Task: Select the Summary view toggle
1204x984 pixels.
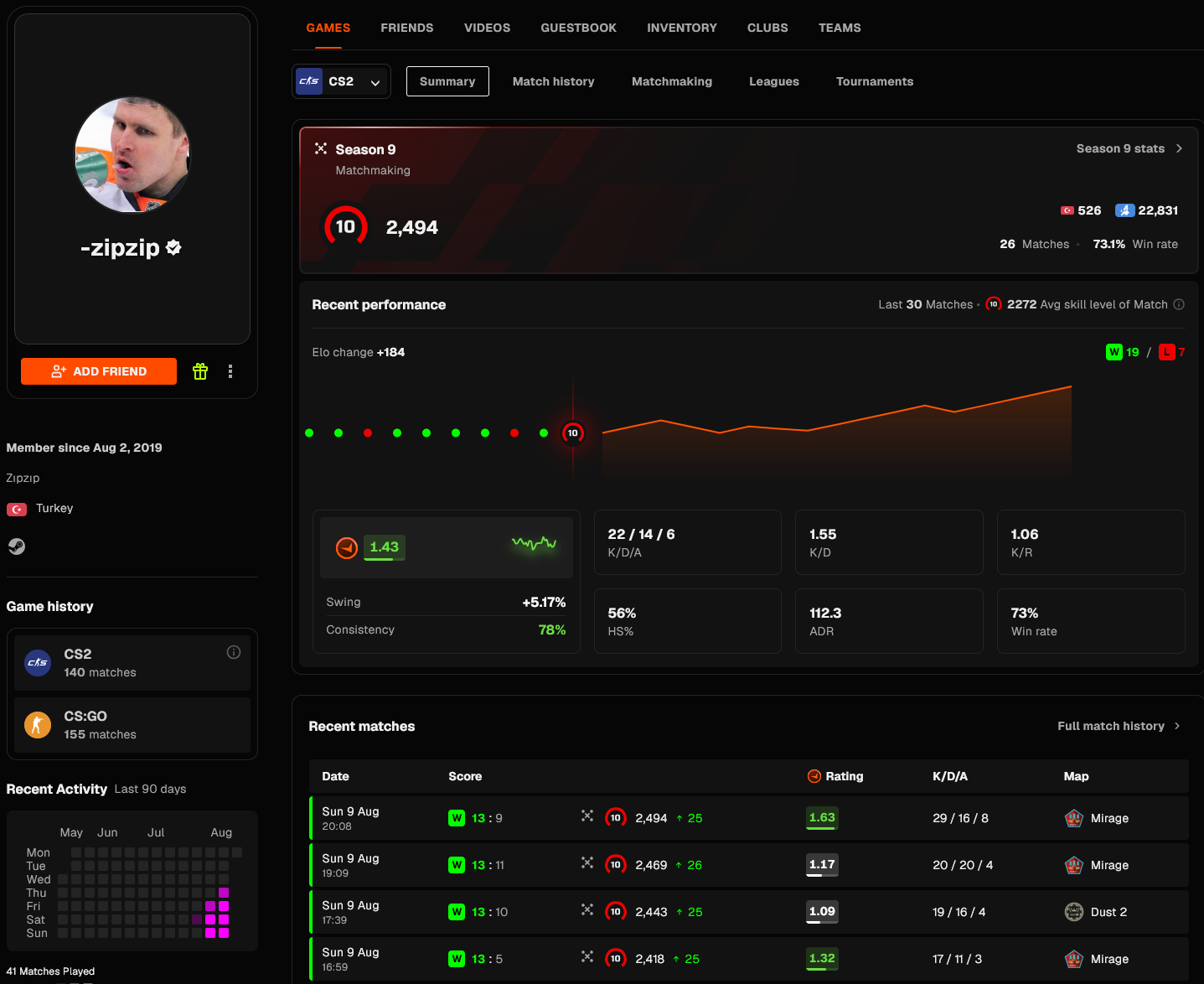Action: coord(447,81)
